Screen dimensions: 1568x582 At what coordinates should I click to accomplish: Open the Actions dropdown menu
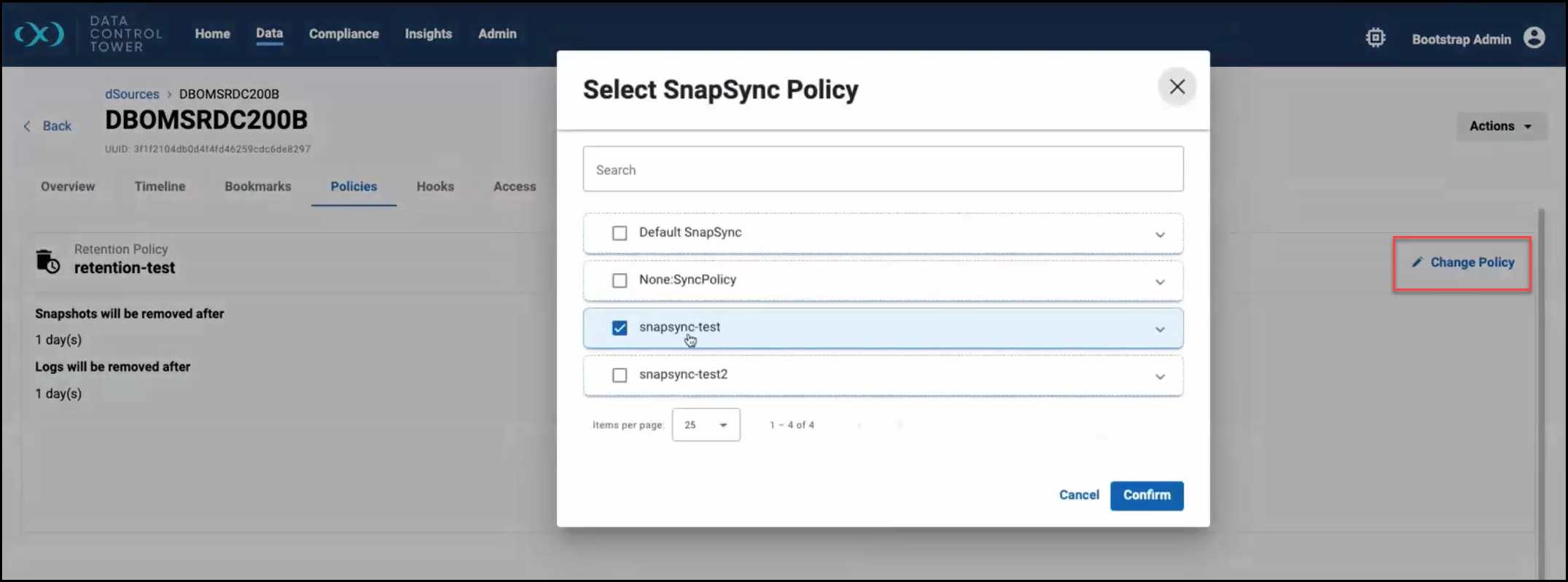point(1500,126)
